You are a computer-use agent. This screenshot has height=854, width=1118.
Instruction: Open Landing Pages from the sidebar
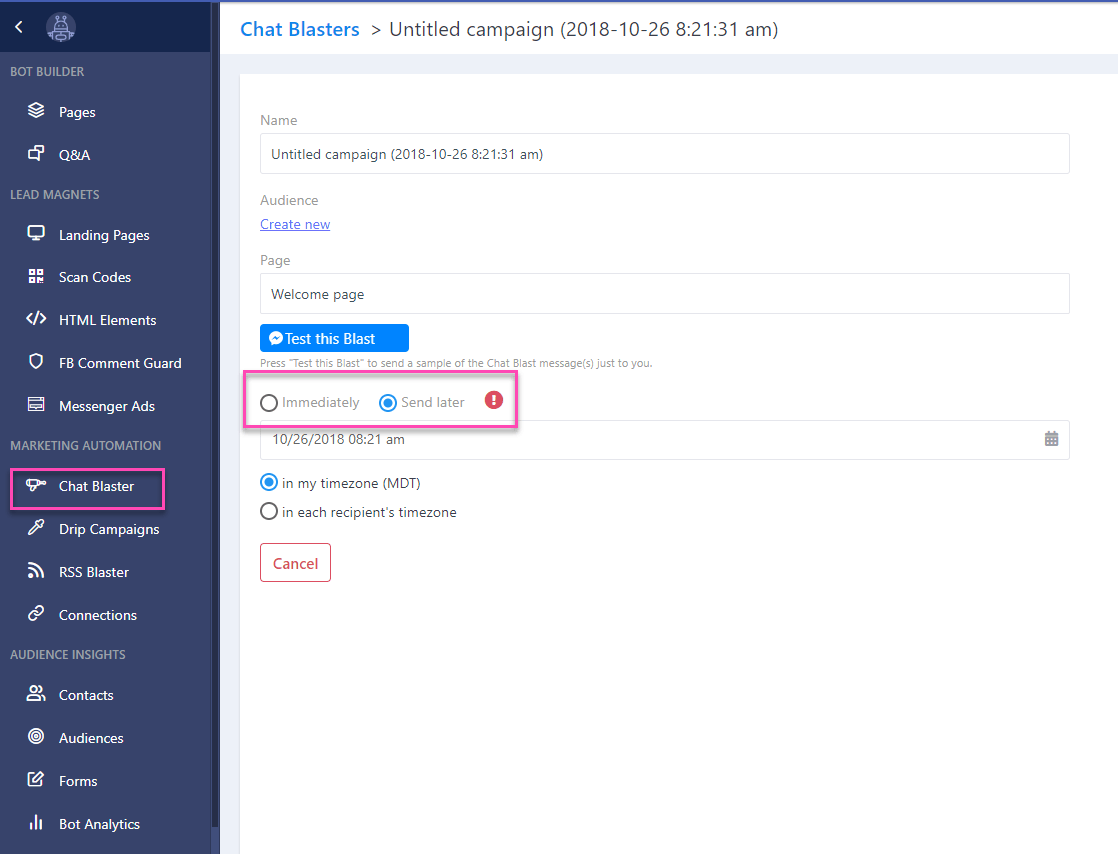106,235
